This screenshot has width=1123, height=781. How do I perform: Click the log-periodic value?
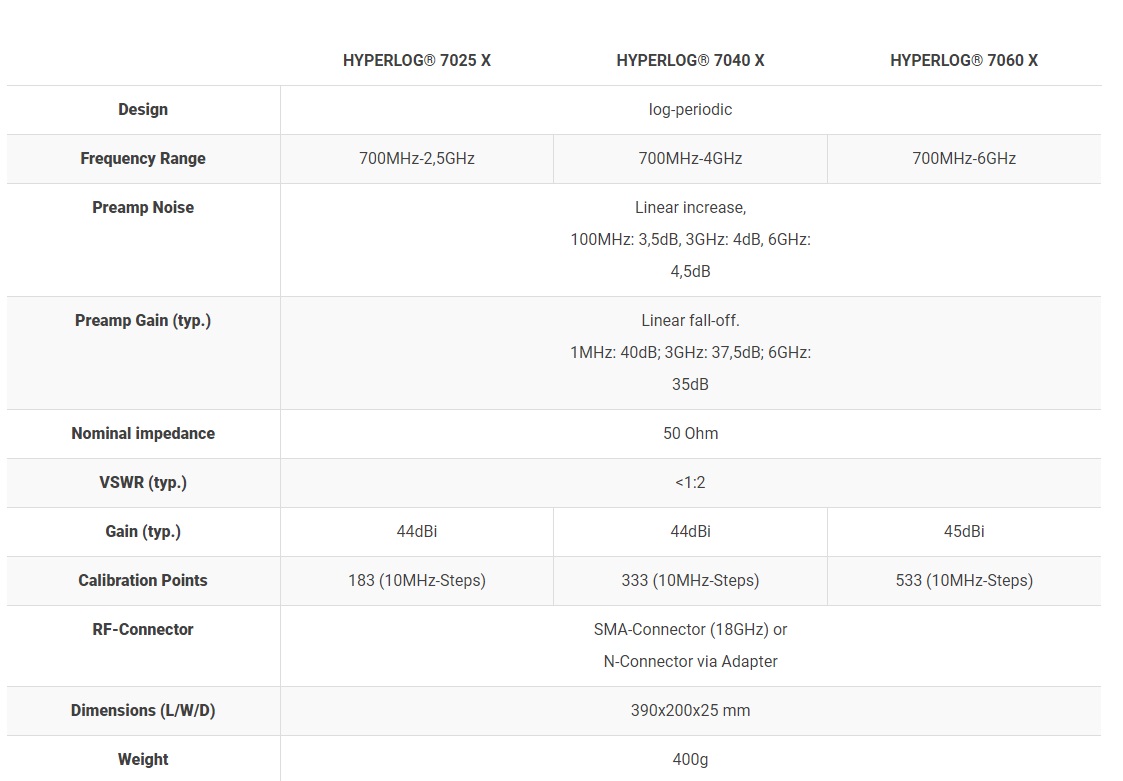(x=690, y=110)
